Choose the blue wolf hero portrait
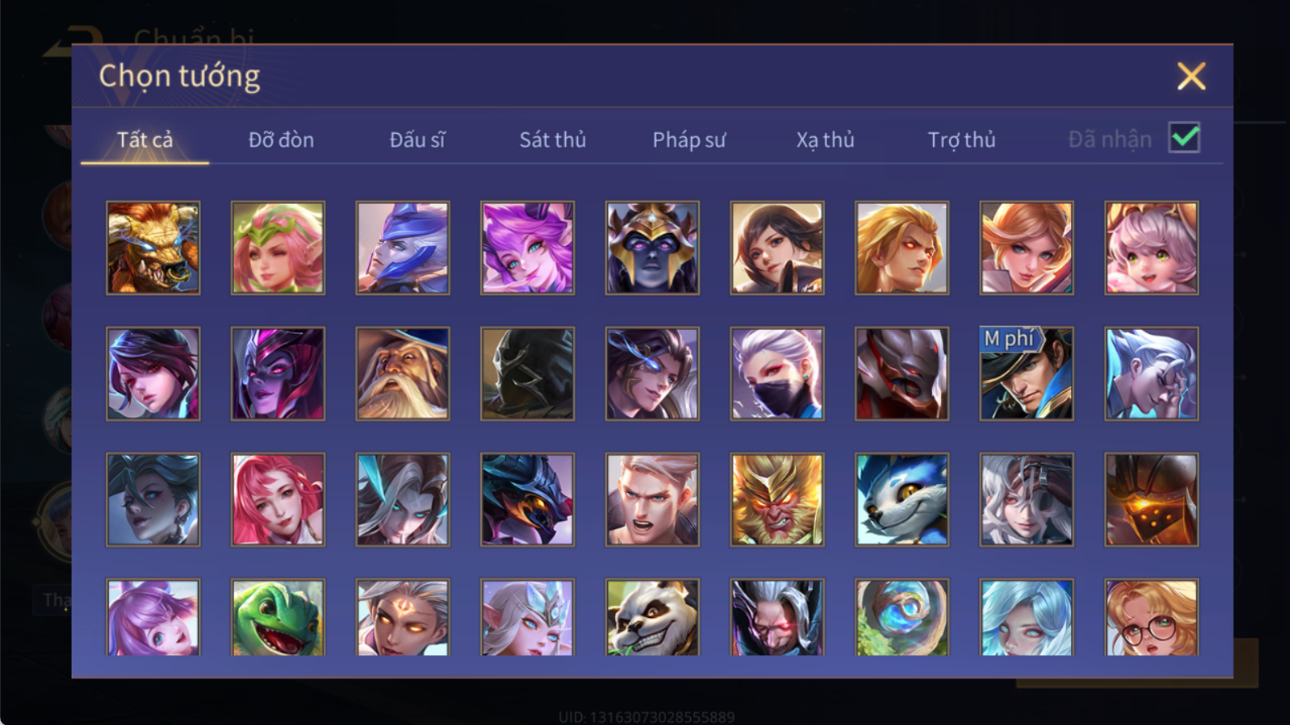Image resolution: width=1290 pixels, height=725 pixels. (902, 500)
